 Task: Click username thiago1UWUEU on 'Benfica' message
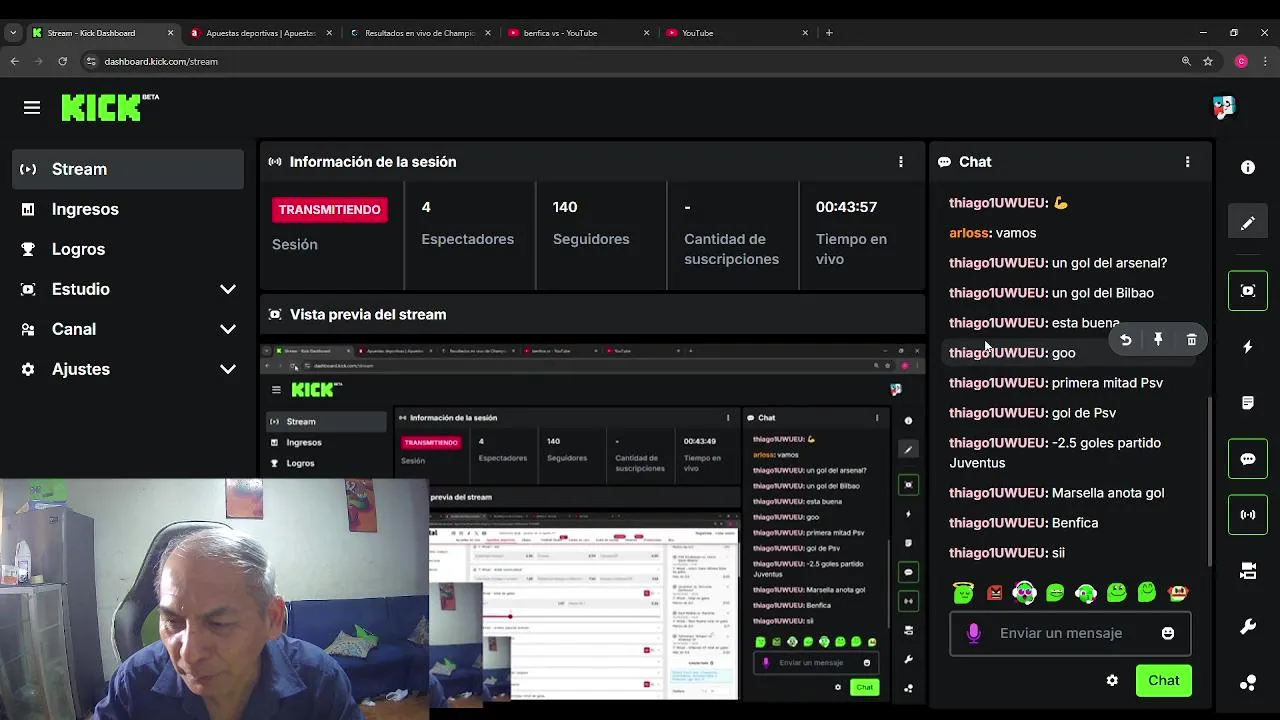998,523
